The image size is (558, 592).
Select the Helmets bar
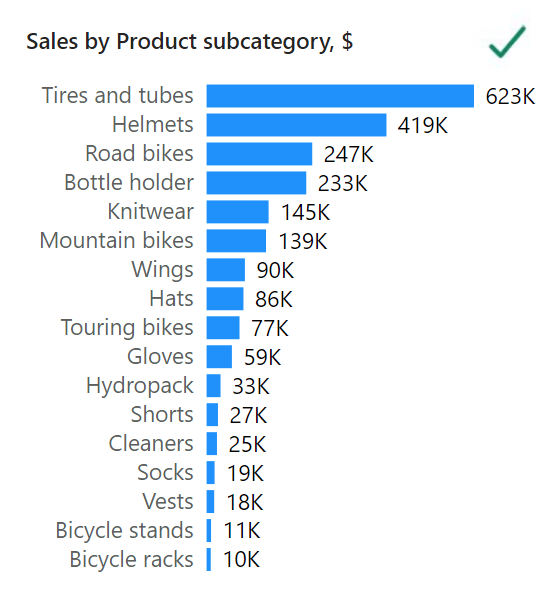[x=296, y=125]
